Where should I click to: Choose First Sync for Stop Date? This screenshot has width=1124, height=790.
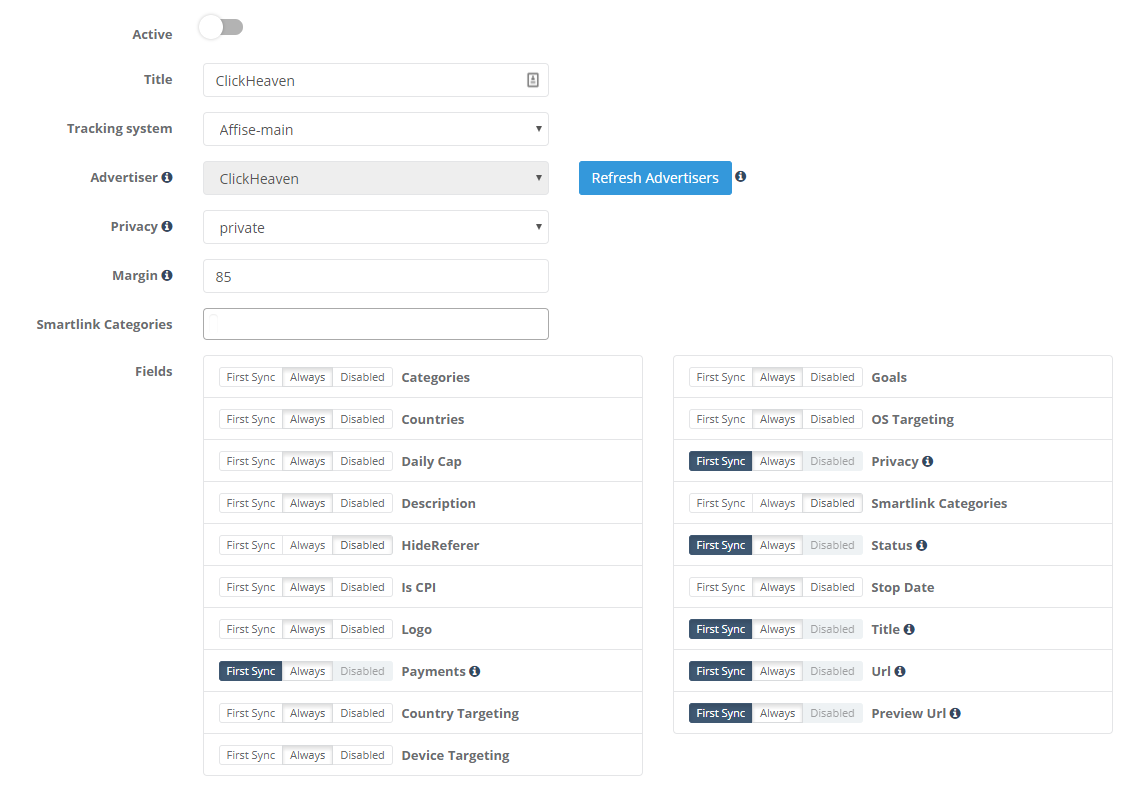721,587
